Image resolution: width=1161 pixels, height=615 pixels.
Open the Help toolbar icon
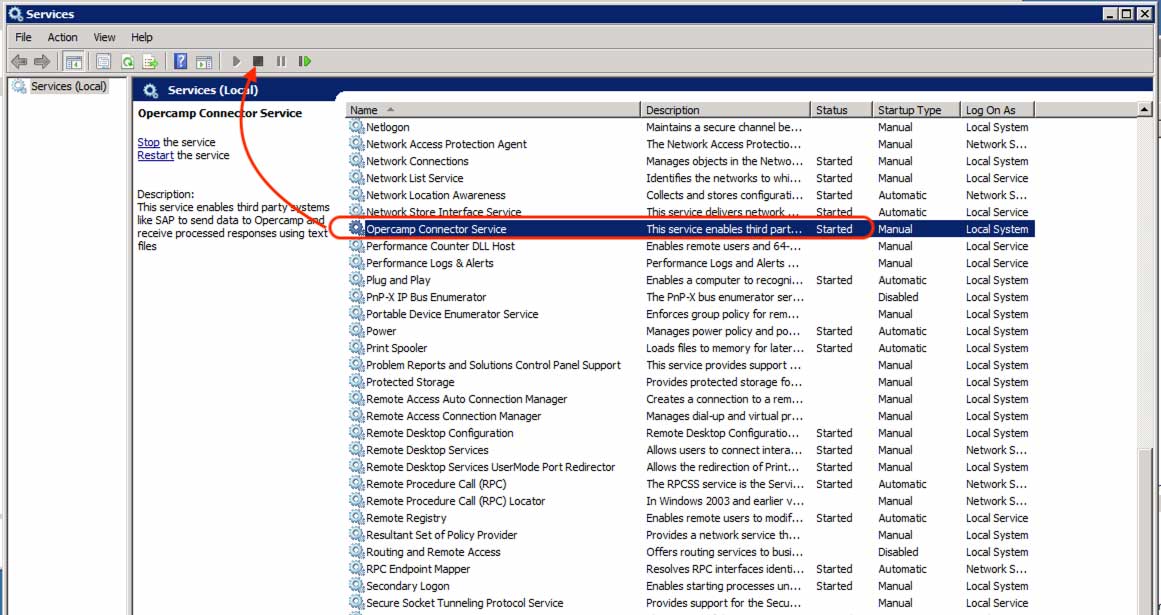[x=181, y=62]
